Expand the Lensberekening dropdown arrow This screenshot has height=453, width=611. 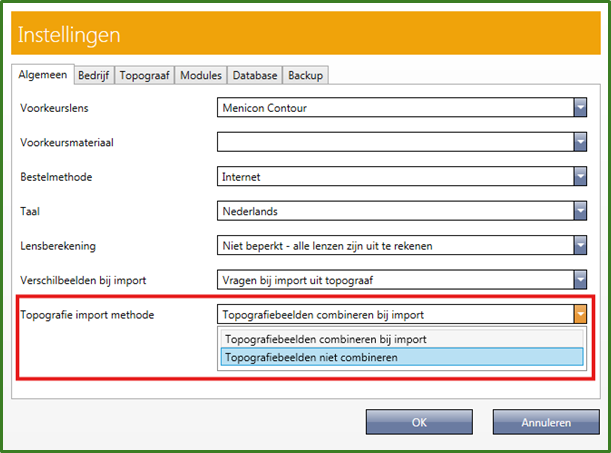point(579,246)
